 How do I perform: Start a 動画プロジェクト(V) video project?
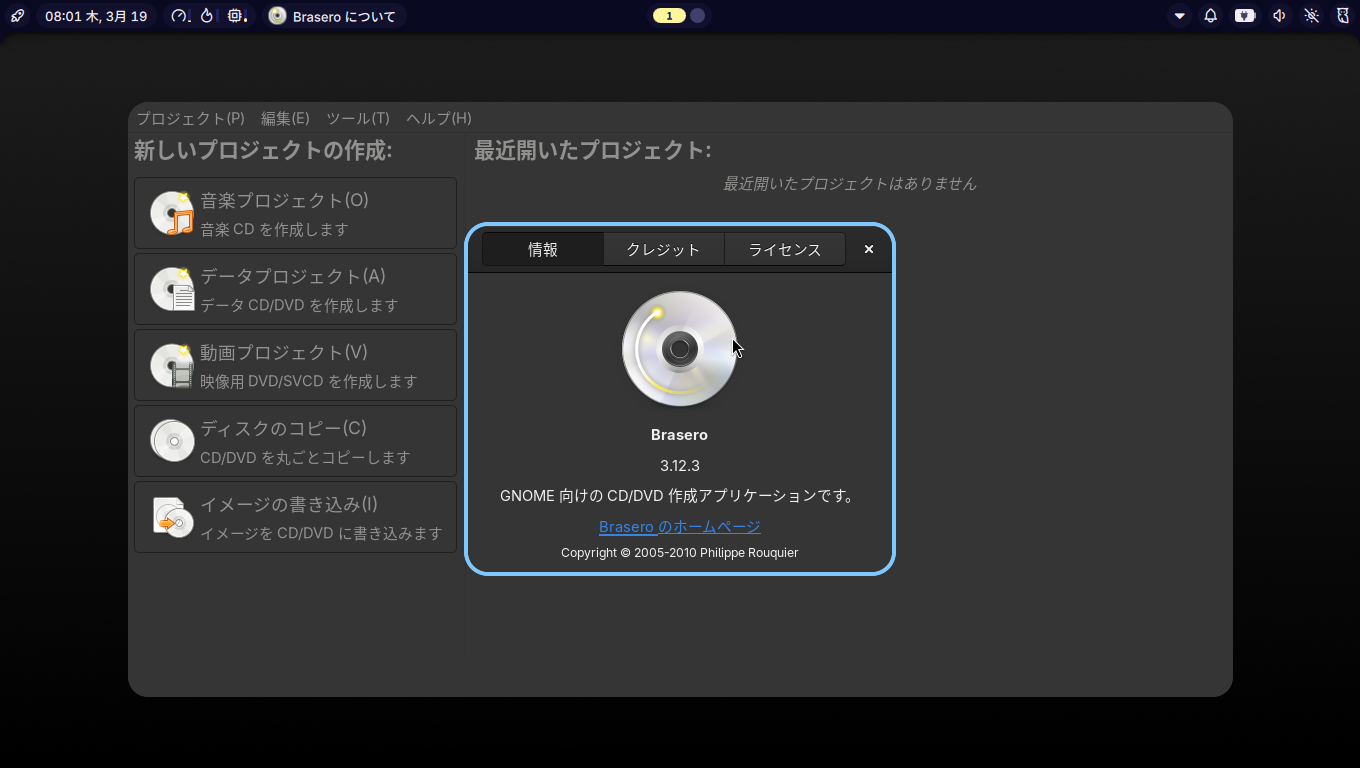coord(296,365)
